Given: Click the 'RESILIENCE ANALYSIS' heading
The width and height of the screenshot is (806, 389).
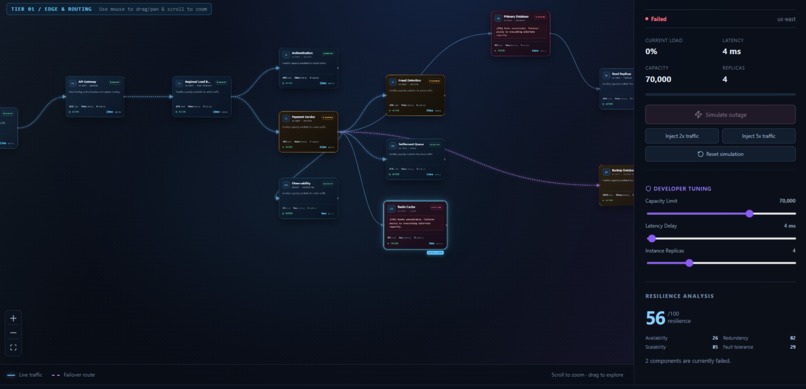Looking at the screenshot, I should pyautogui.click(x=680, y=296).
